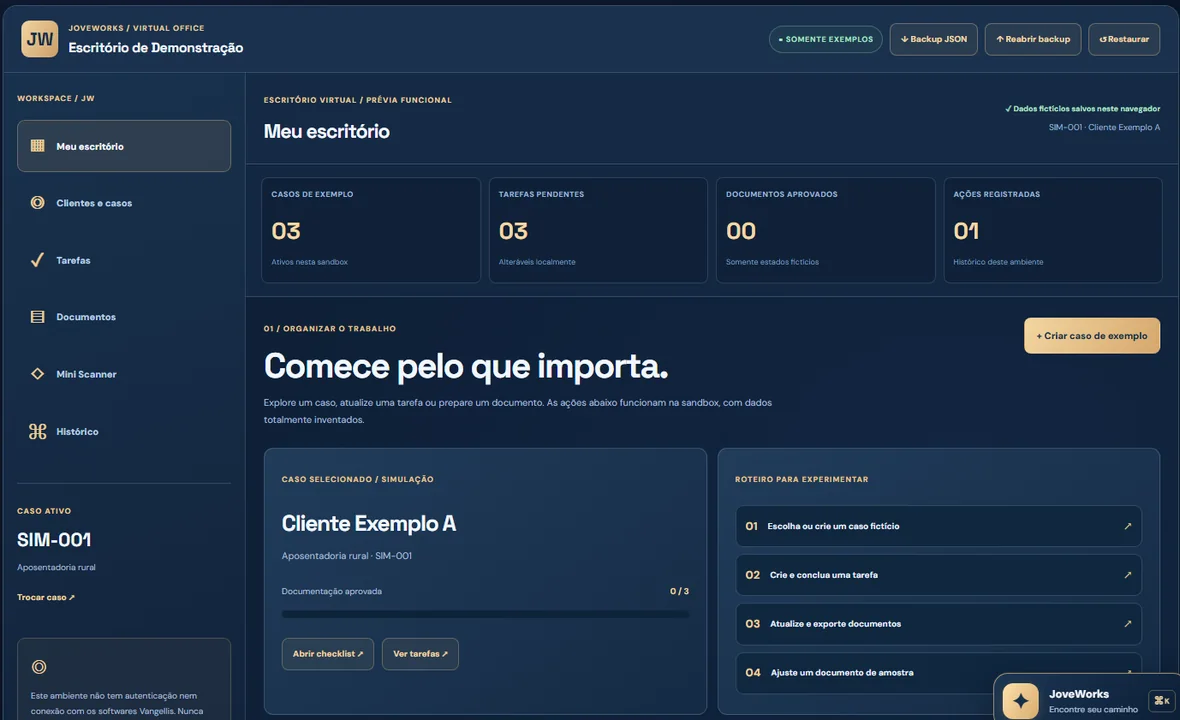Click the JoveWorks sparkle assistant icon
This screenshot has width=1180, height=720.
pyautogui.click(x=1020, y=701)
